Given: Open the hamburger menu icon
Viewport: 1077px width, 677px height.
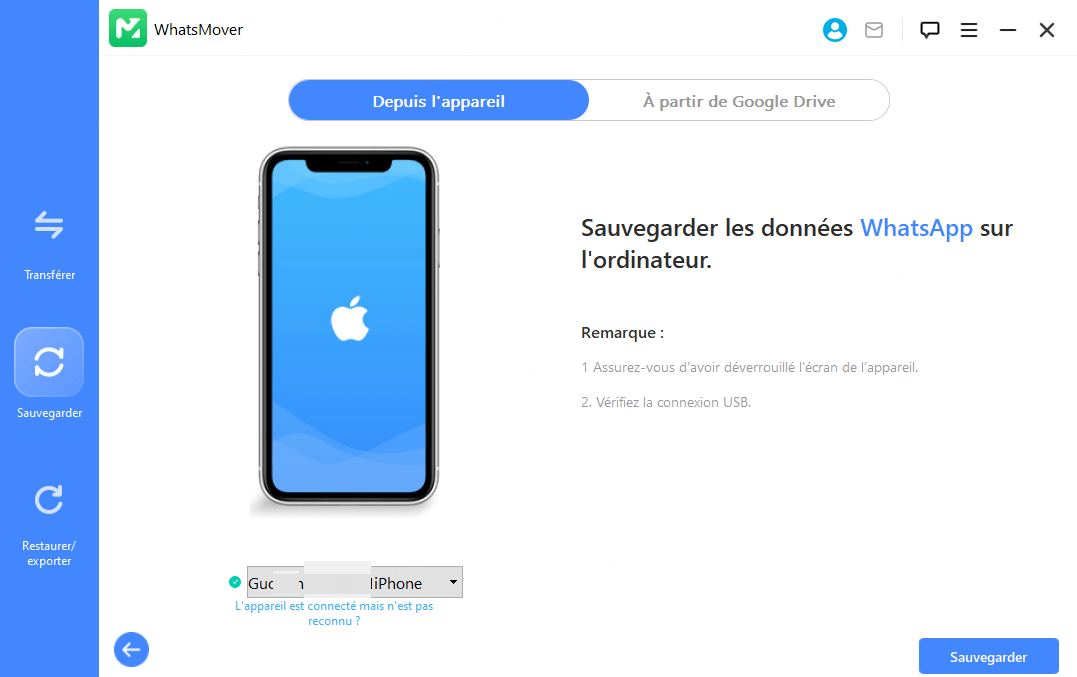Looking at the screenshot, I should (968, 30).
